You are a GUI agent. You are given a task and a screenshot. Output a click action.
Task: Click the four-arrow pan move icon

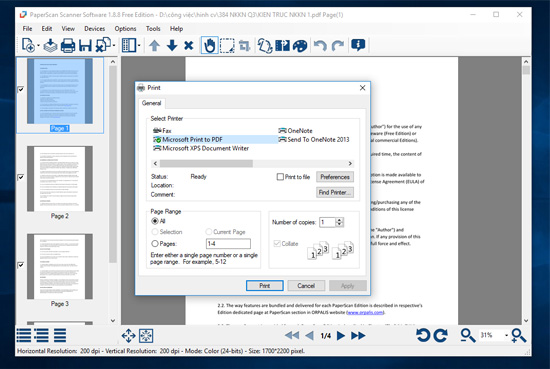tap(128, 336)
